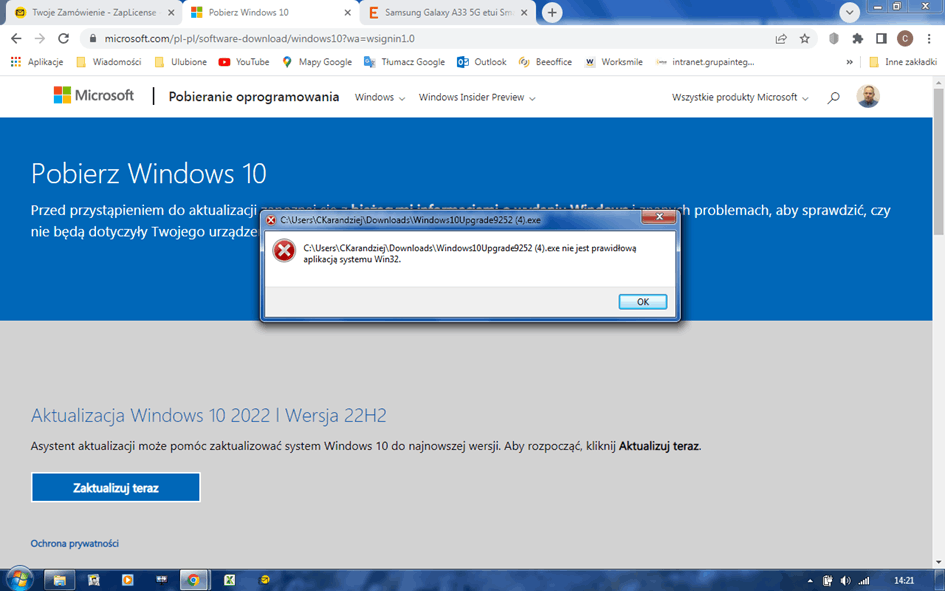The width and height of the screenshot is (945, 591).
Task: Switch to Twoje Zamówienie - ZapLicense tab
Action: click(93, 13)
